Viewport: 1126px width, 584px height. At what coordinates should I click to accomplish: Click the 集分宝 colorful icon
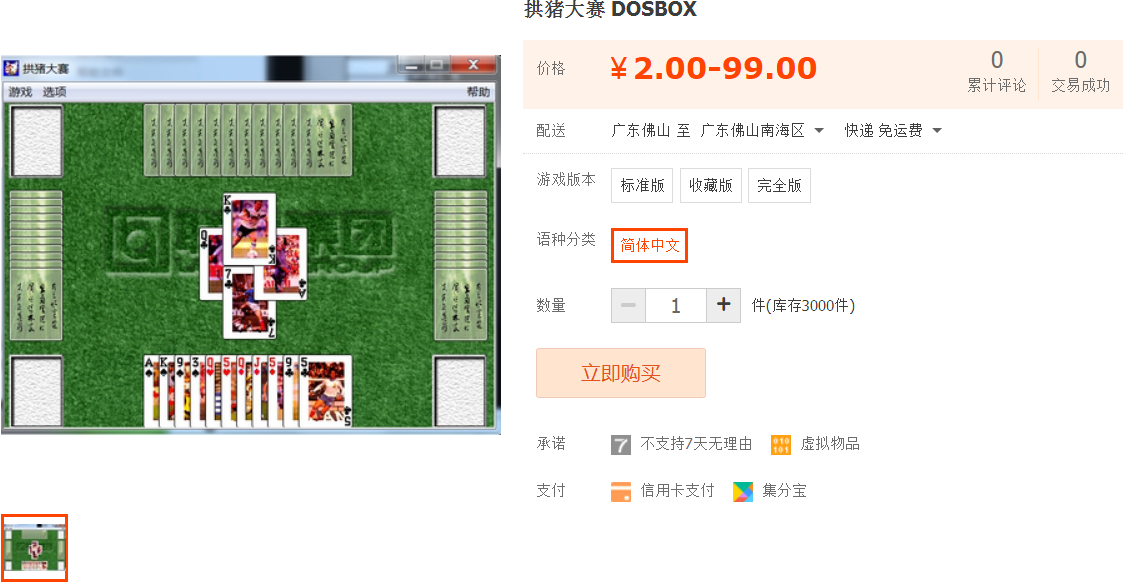pos(743,491)
